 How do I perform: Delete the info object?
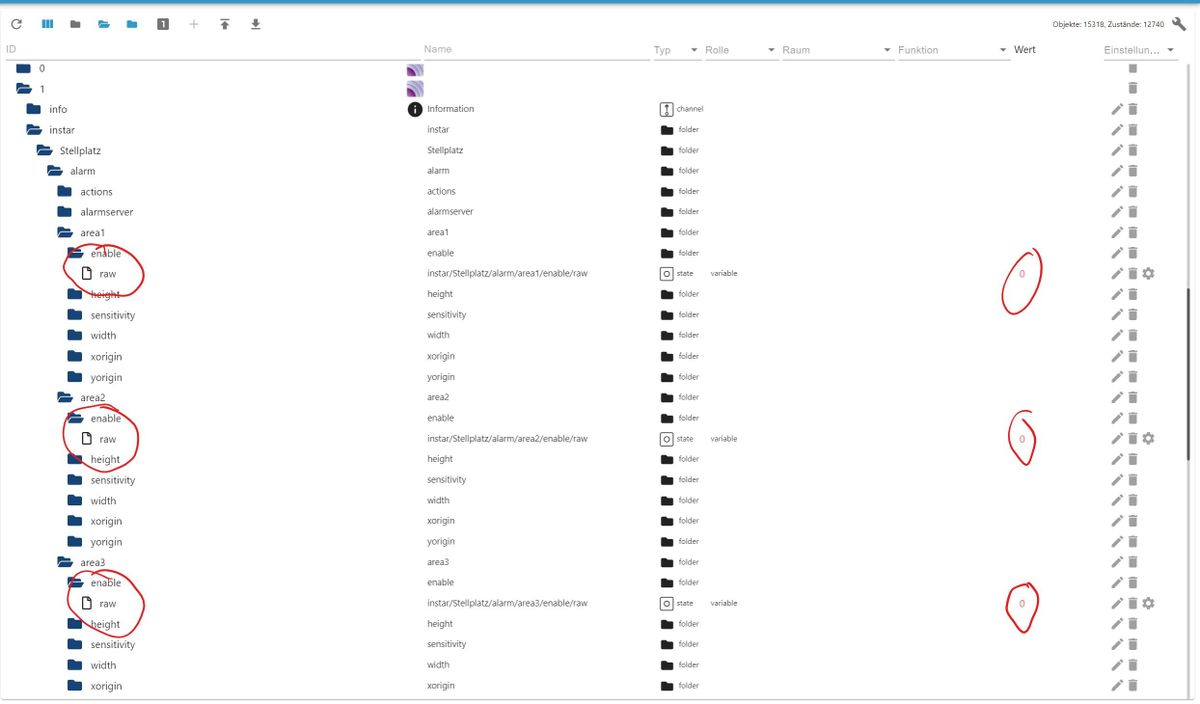tap(1133, 109)
